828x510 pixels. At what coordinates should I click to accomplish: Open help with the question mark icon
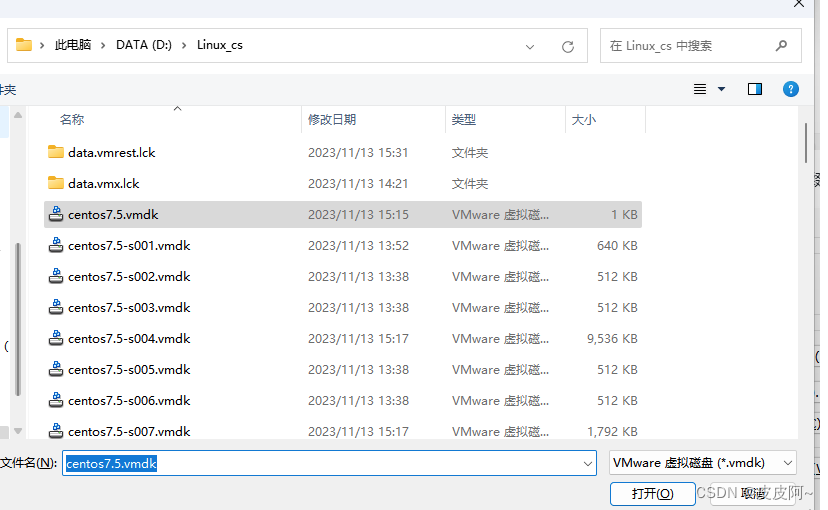pyautogui.click(x=791, y=89)
